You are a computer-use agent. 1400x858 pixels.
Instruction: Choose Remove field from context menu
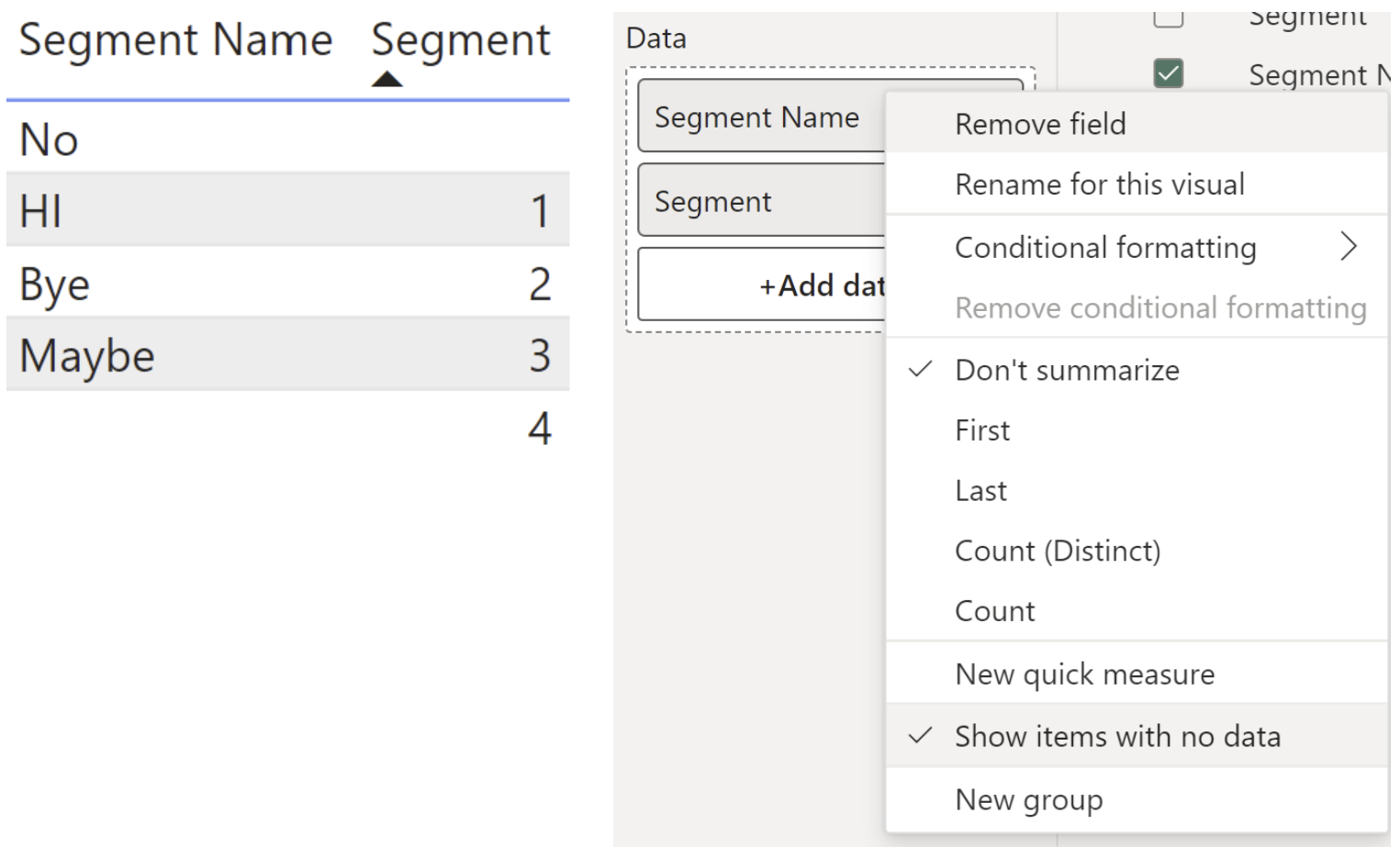click(x=1040, y=124)
